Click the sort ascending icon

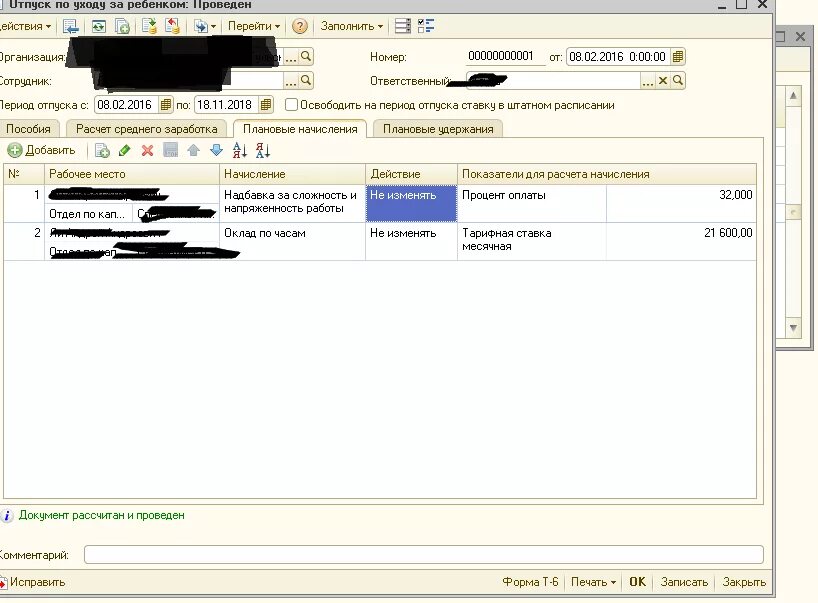[x=239, y=151]
